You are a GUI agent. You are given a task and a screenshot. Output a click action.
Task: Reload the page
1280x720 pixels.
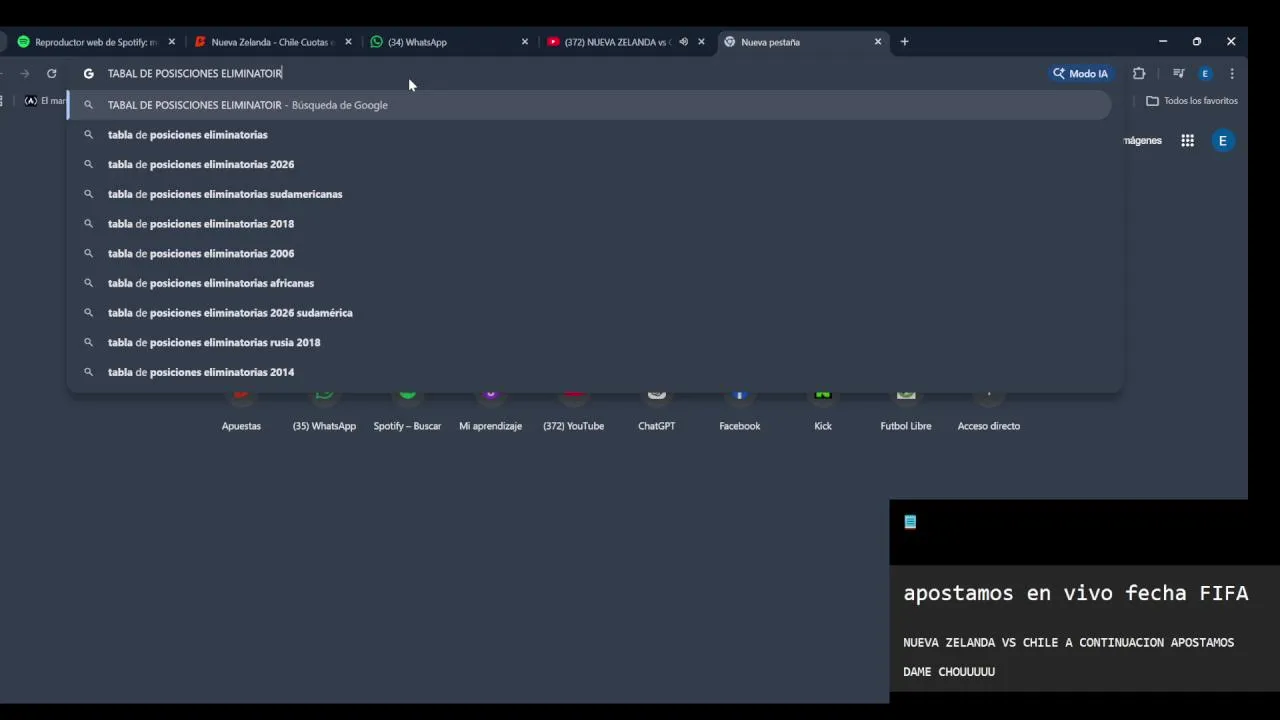click(x=52, y=73)
